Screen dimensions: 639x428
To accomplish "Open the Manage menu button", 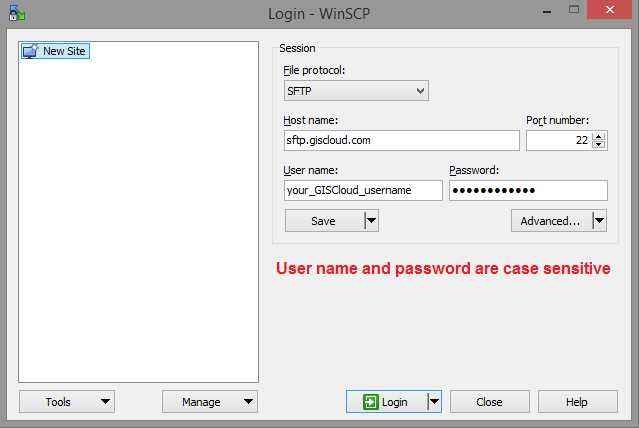I will click(x=210, y=402).
